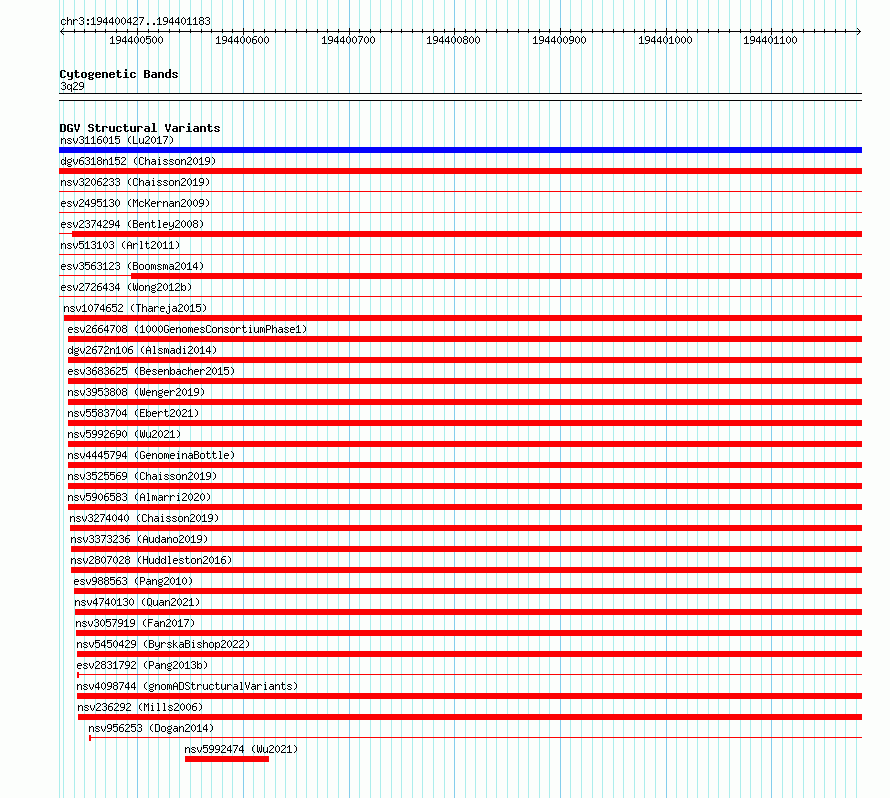This screenshot has width=890, height=798.
Task: Select esv988563 (Pang2010) label
Action: pos(133,581)
